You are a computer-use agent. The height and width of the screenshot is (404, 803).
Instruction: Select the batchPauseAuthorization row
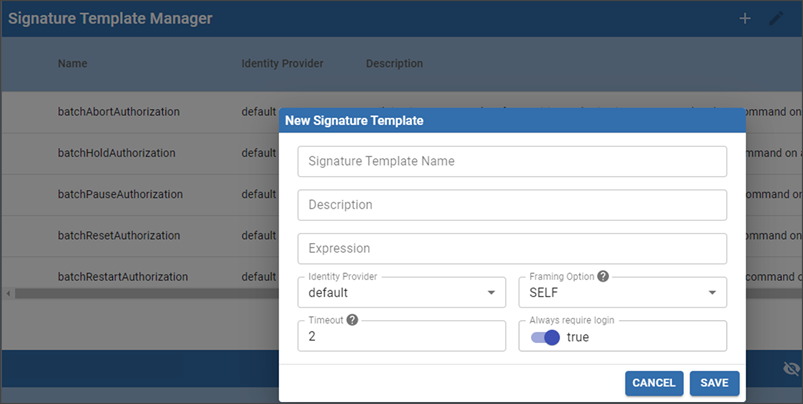120,194
